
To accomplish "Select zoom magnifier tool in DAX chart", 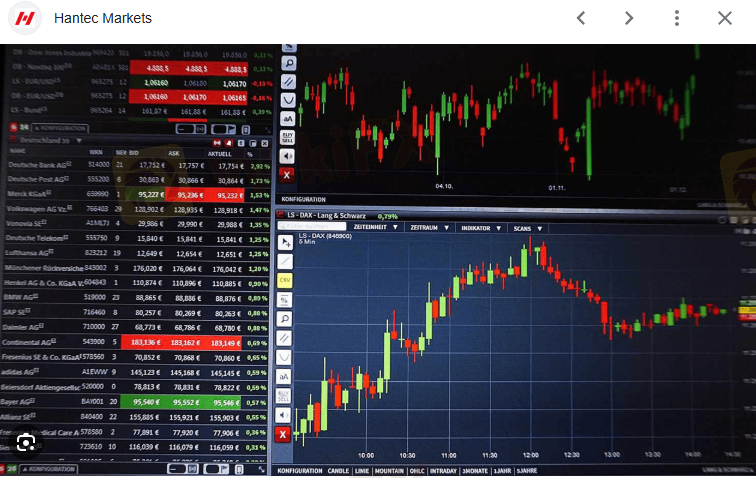I will coord(284,319).
